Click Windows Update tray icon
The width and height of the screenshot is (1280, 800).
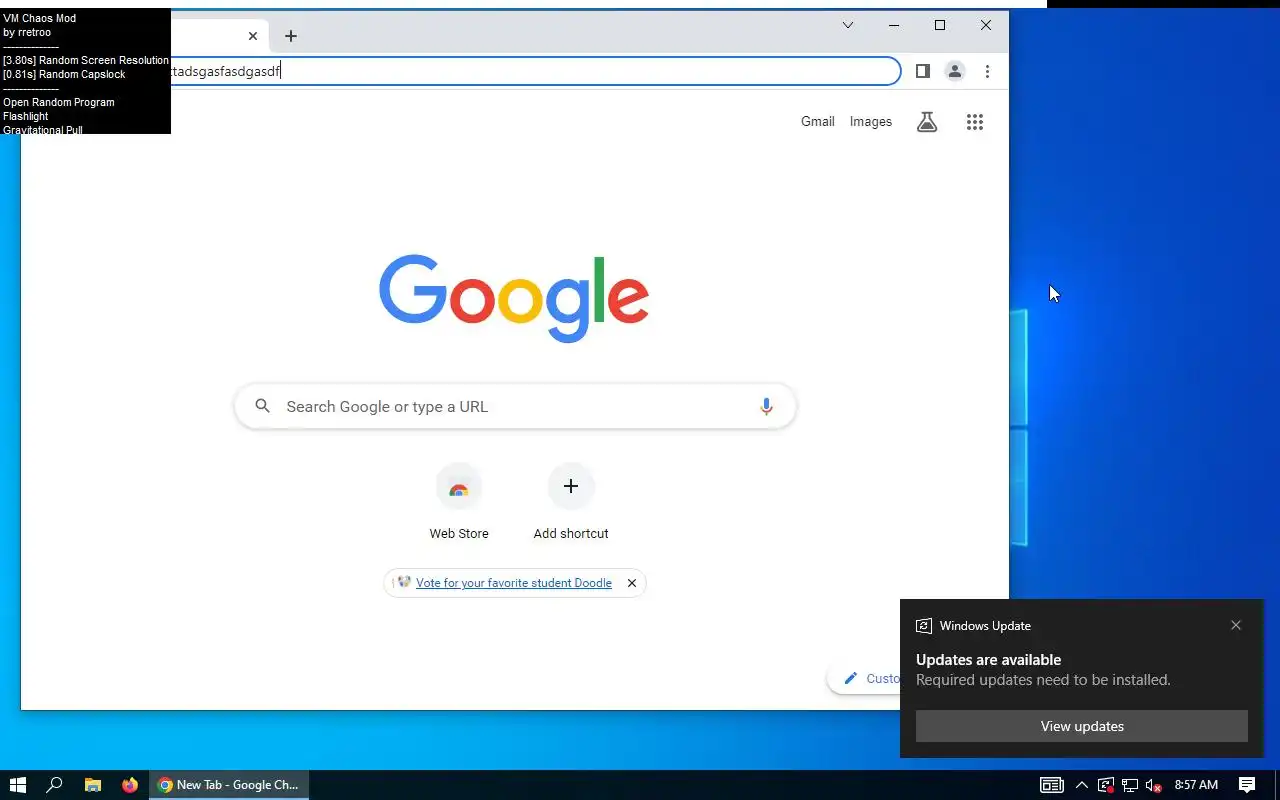[x=1105, y=785]
